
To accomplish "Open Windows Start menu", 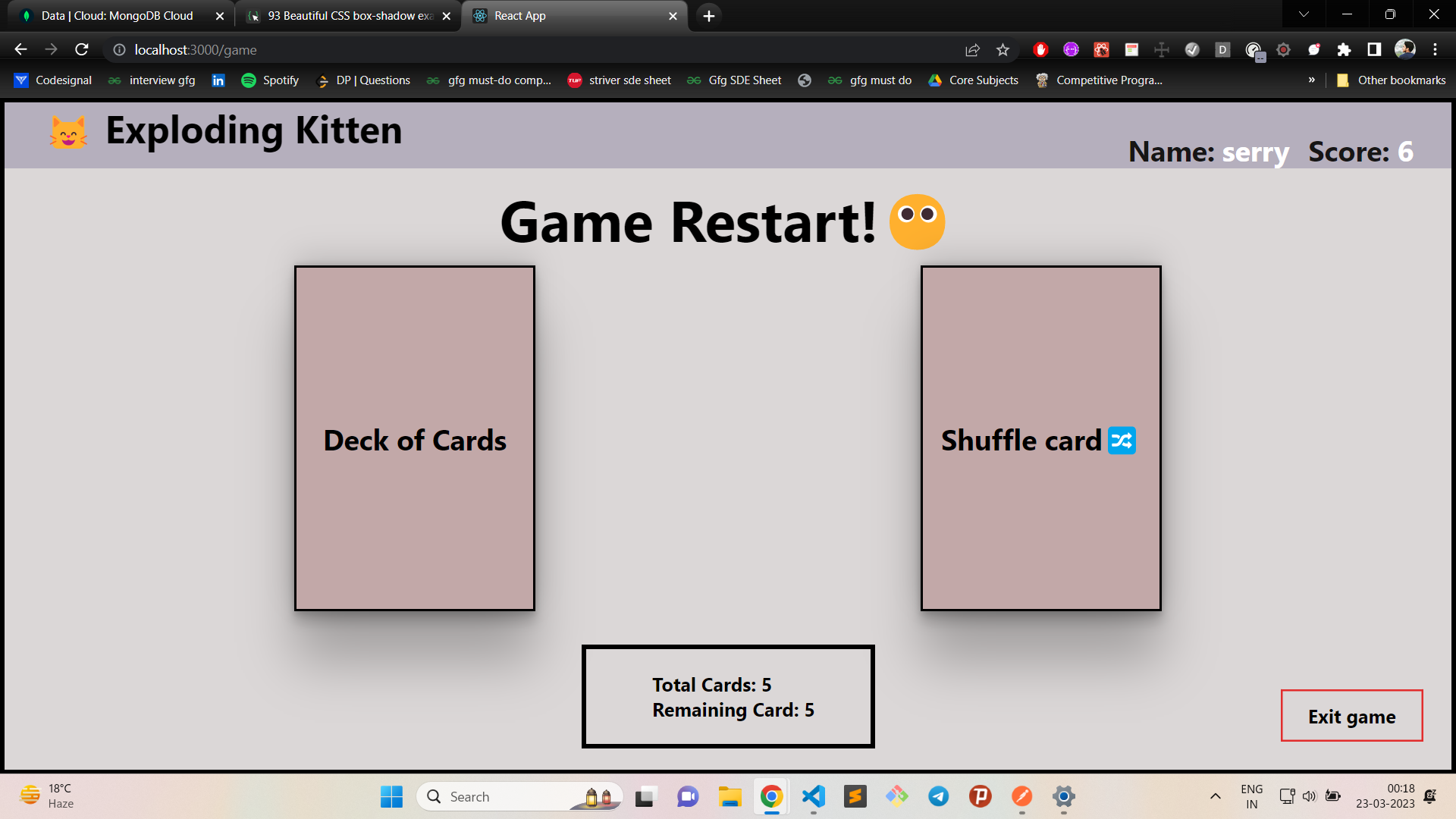I will click(x=391, y=796).
